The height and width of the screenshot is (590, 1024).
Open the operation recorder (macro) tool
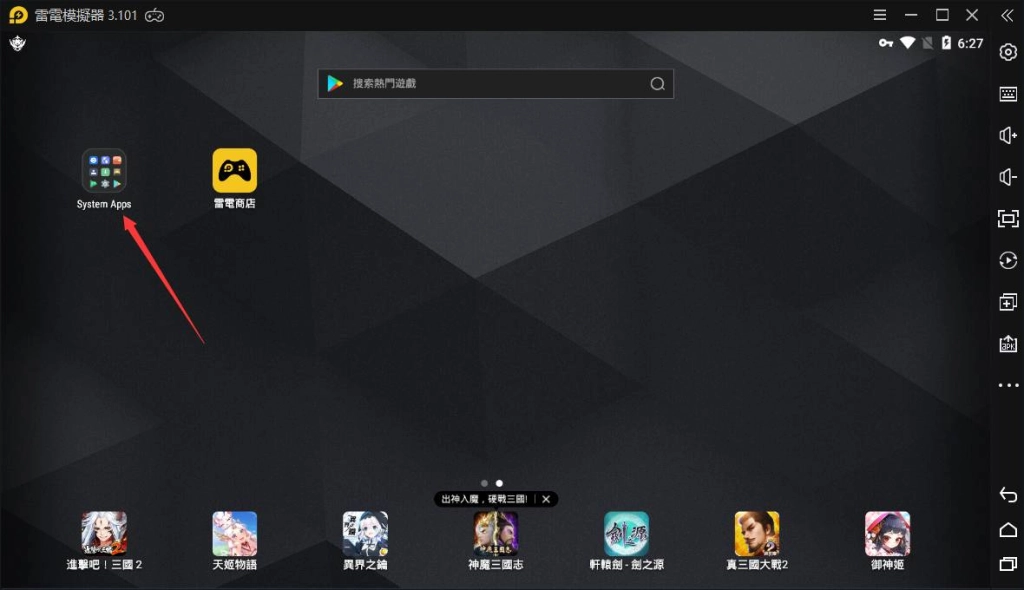(x=1008, y=260)
